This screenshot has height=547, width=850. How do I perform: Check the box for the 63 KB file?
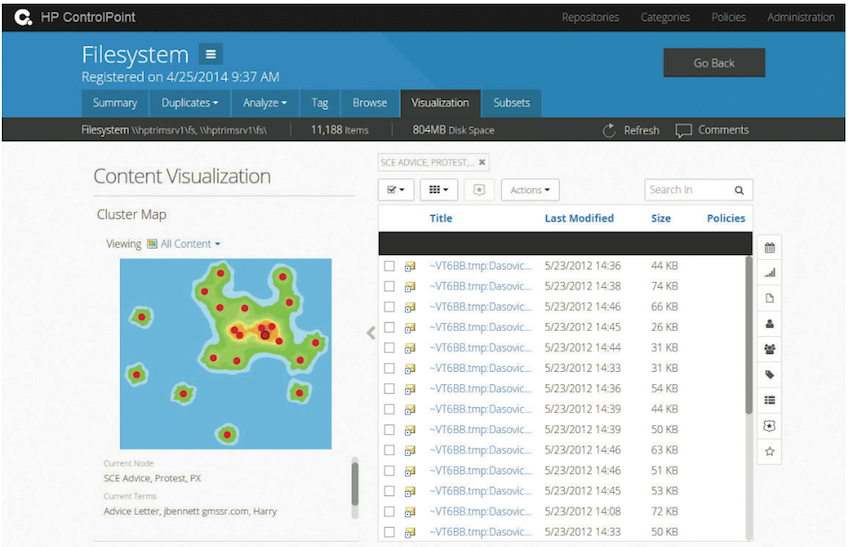[x=389, y=450]
